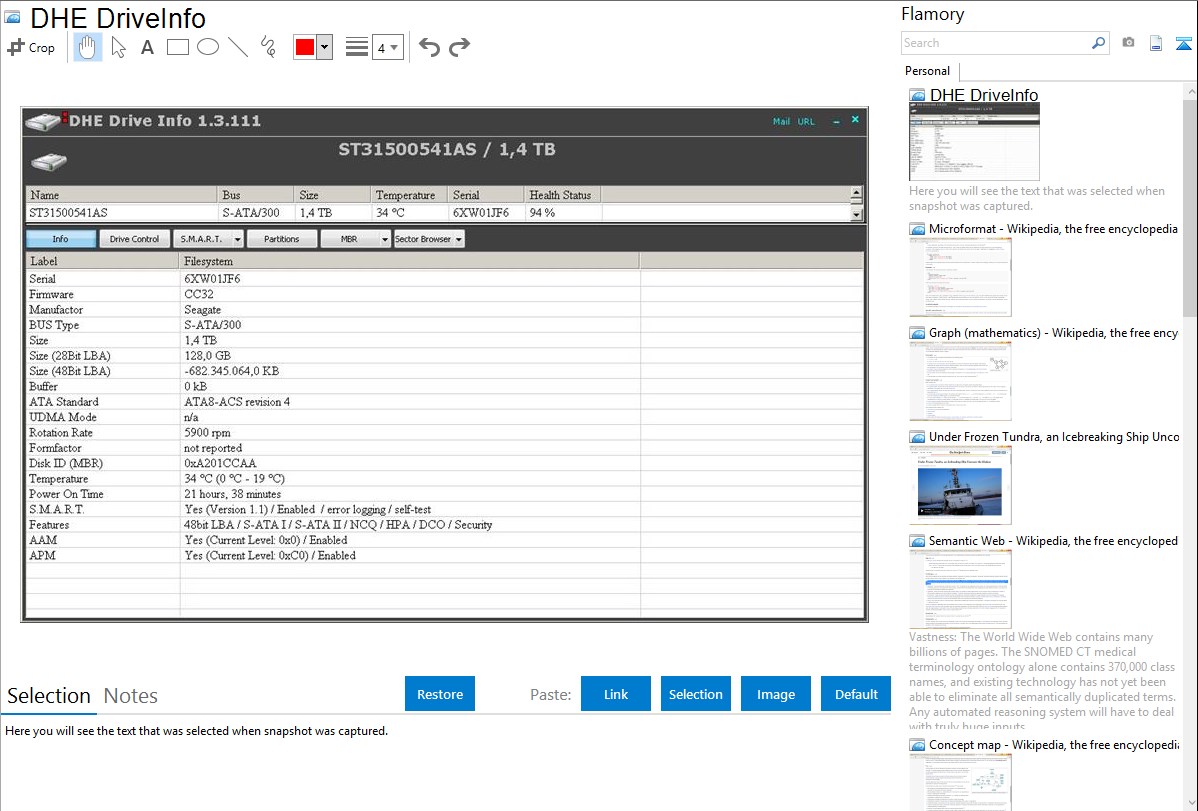Click the document page icon beside camera

[x=1156, y=43]
